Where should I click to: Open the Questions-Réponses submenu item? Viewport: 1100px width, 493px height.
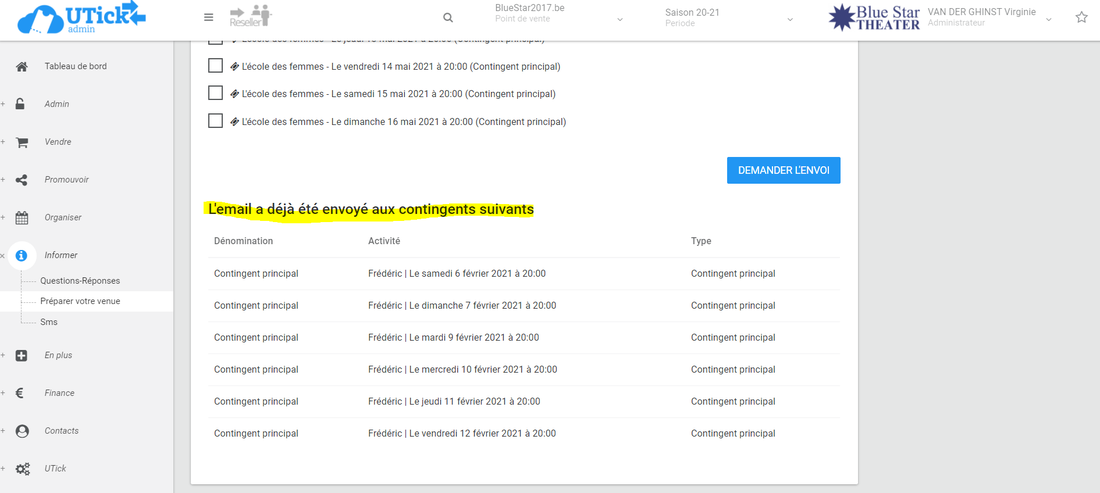[80, 281]
